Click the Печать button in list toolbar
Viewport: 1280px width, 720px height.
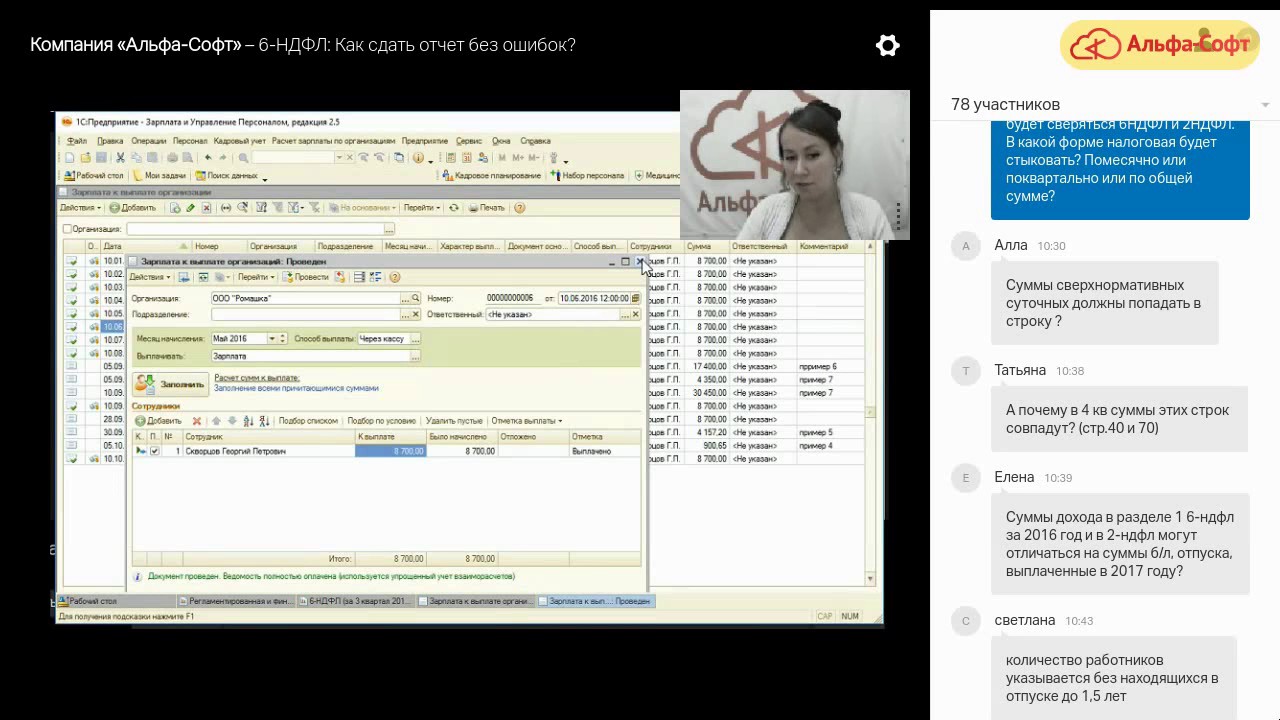[x=486, y=208]
